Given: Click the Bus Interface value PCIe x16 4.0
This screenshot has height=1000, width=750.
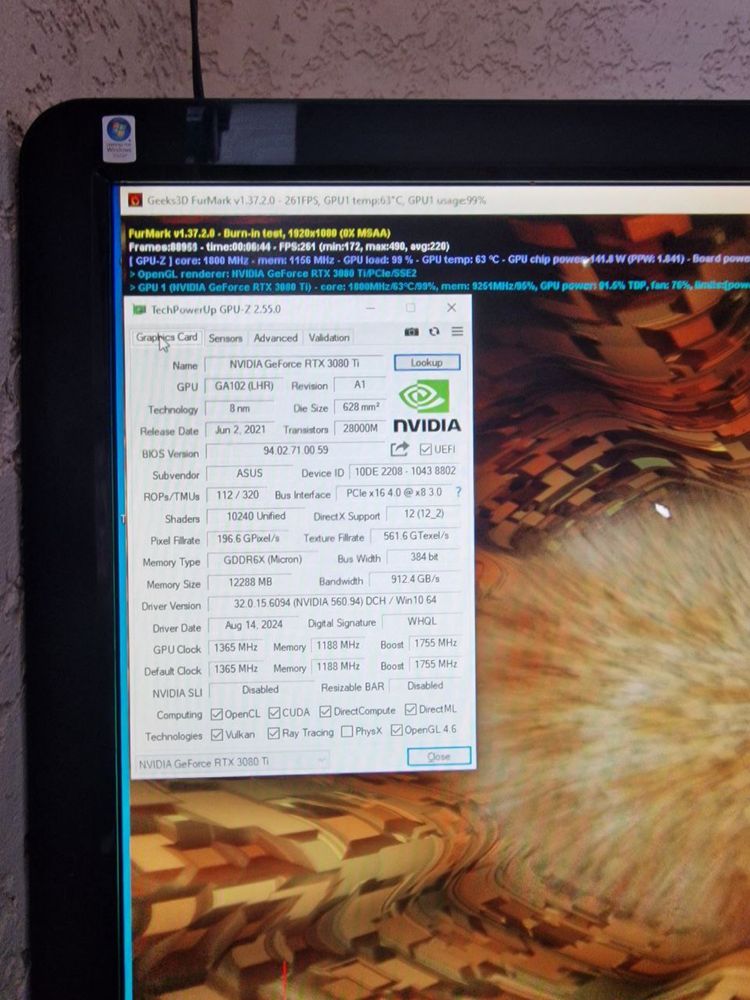Looking at the screenshot, I should point(393,493).
